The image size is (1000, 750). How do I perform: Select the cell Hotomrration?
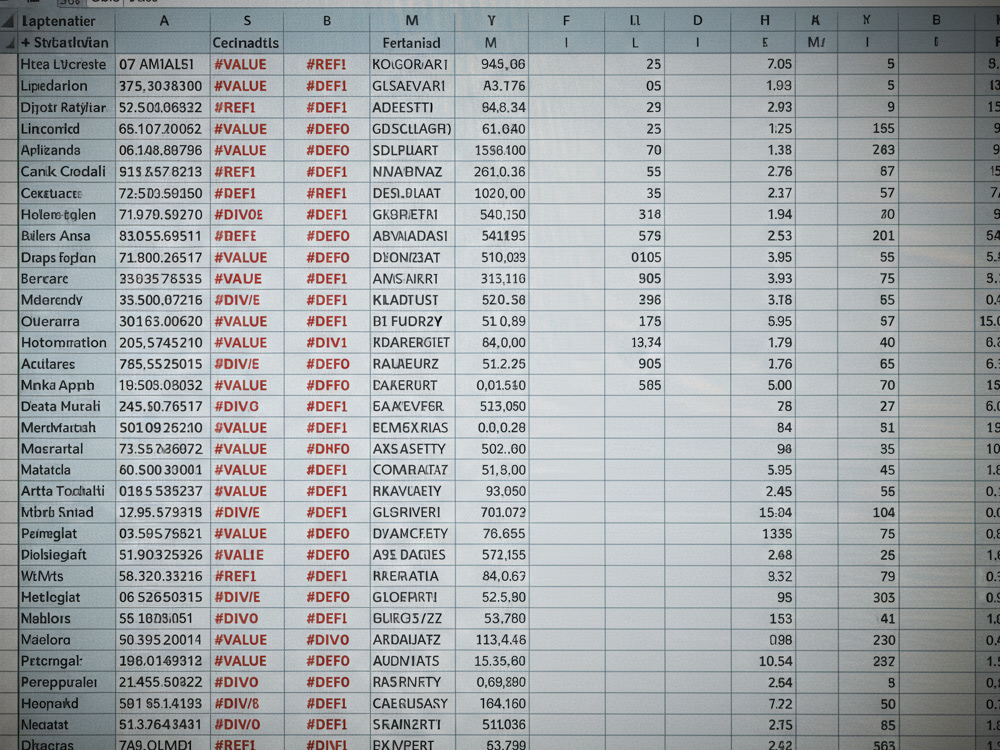click(64, 342)
